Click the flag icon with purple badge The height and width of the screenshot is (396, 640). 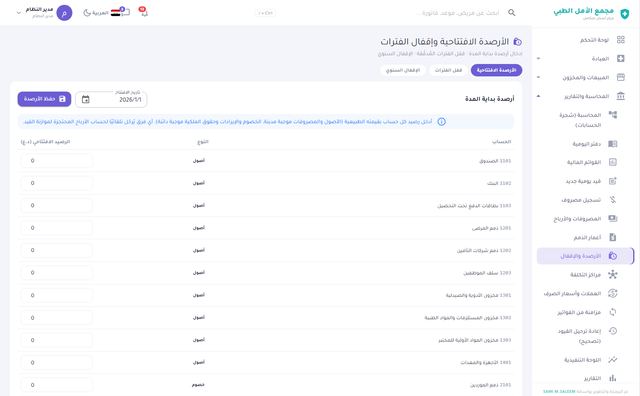click(119, 12)
